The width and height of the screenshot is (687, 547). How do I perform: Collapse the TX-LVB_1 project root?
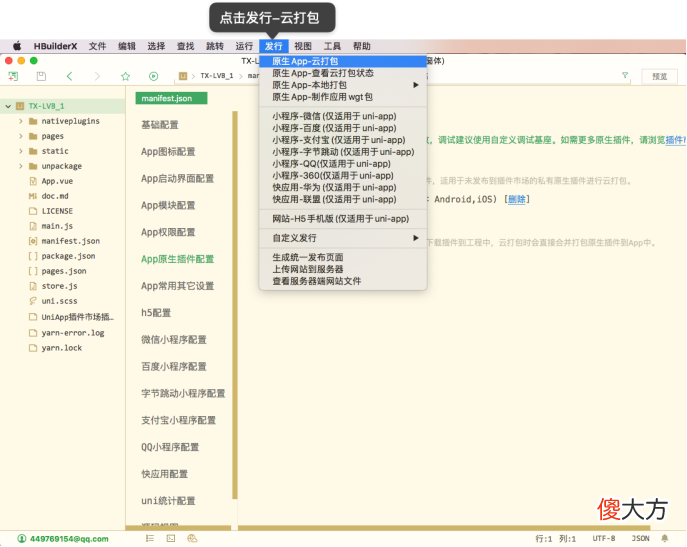(x=8, y=106)
